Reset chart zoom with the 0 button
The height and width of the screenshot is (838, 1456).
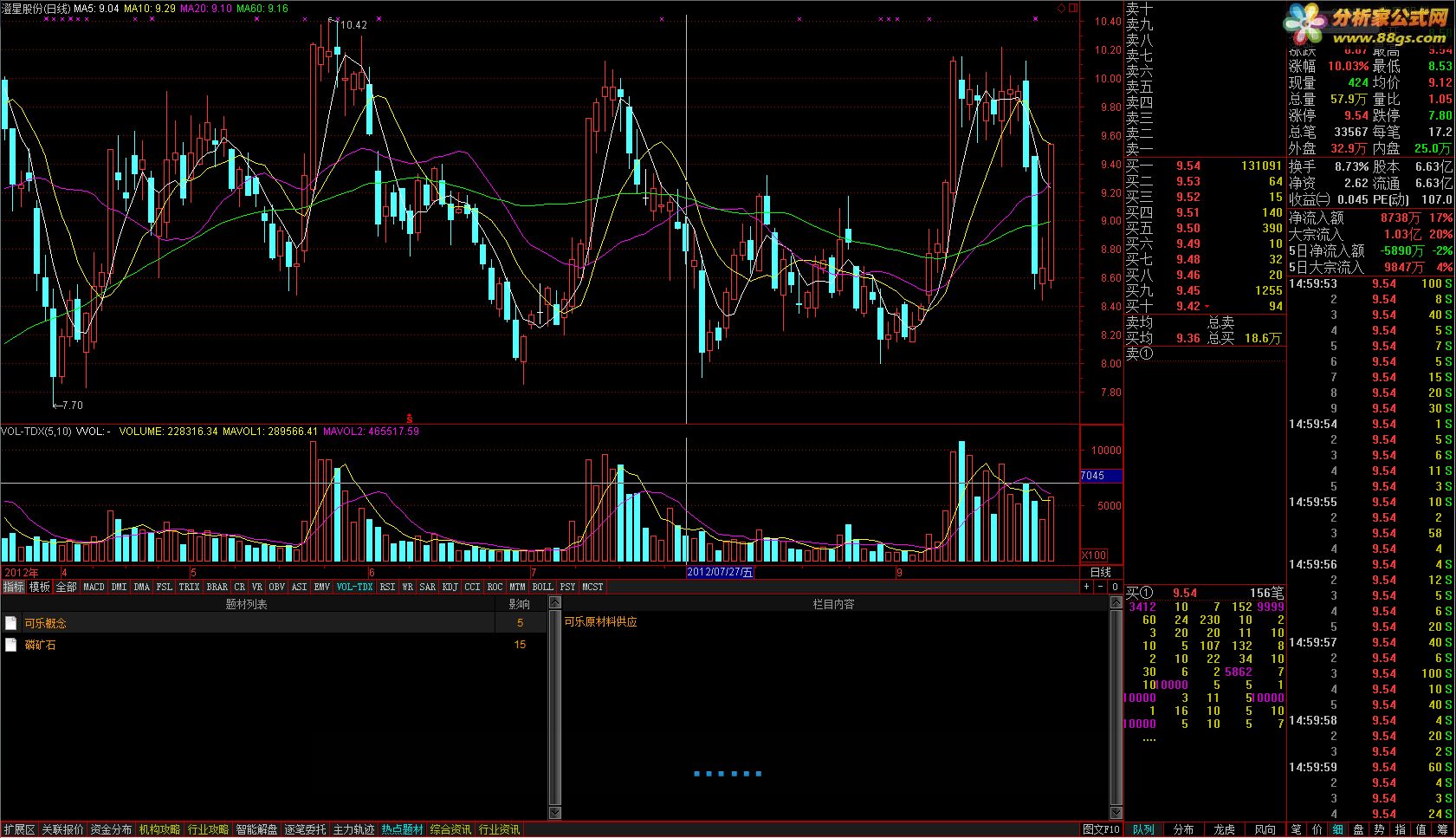[1115, 587]
